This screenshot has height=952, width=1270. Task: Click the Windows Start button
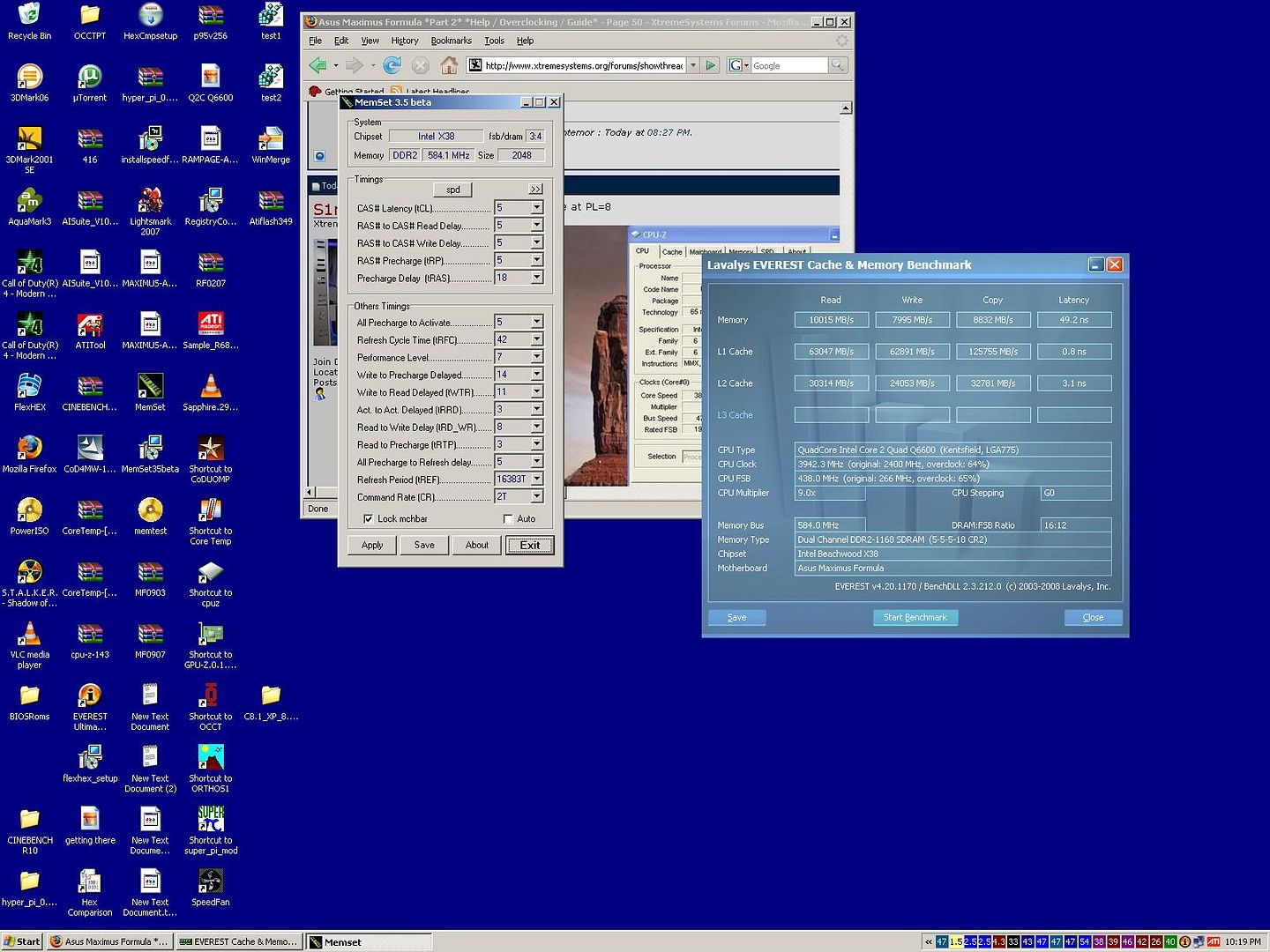[21, 941]
